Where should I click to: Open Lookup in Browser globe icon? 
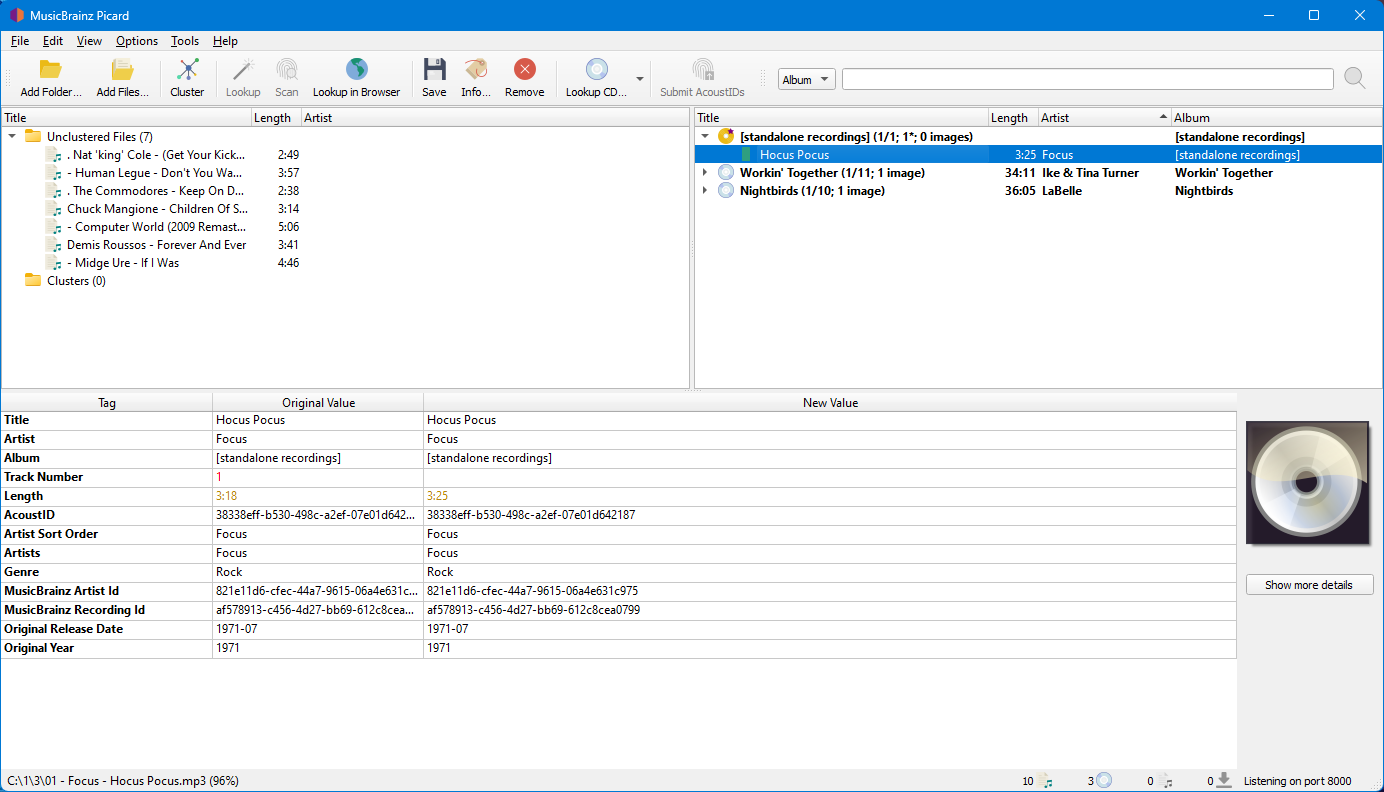pos(356,69)
